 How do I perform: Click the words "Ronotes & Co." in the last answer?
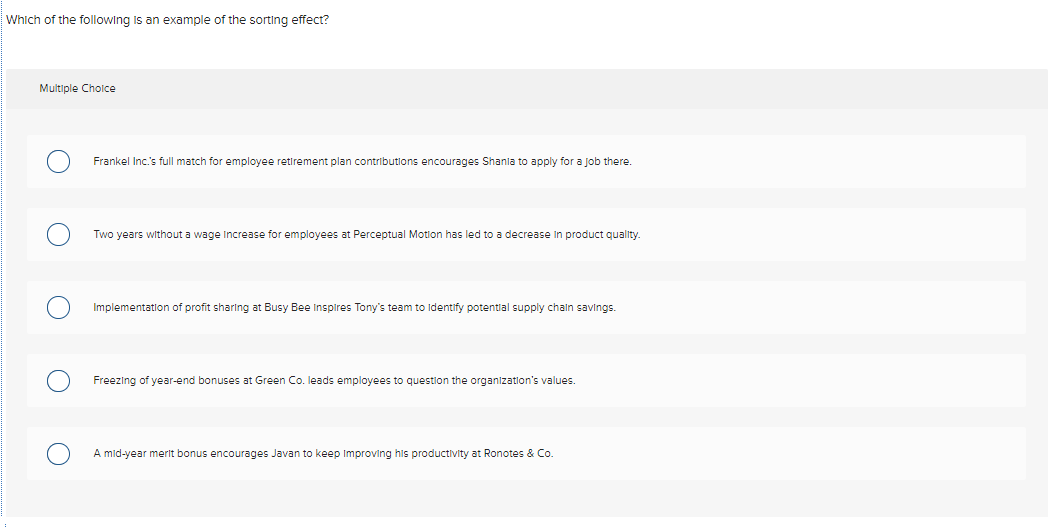click(x=518, y=453)
